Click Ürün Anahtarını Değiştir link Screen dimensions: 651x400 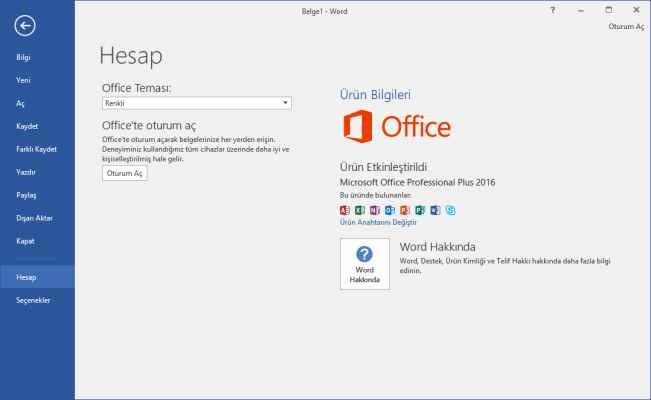(x=378, y=222)
